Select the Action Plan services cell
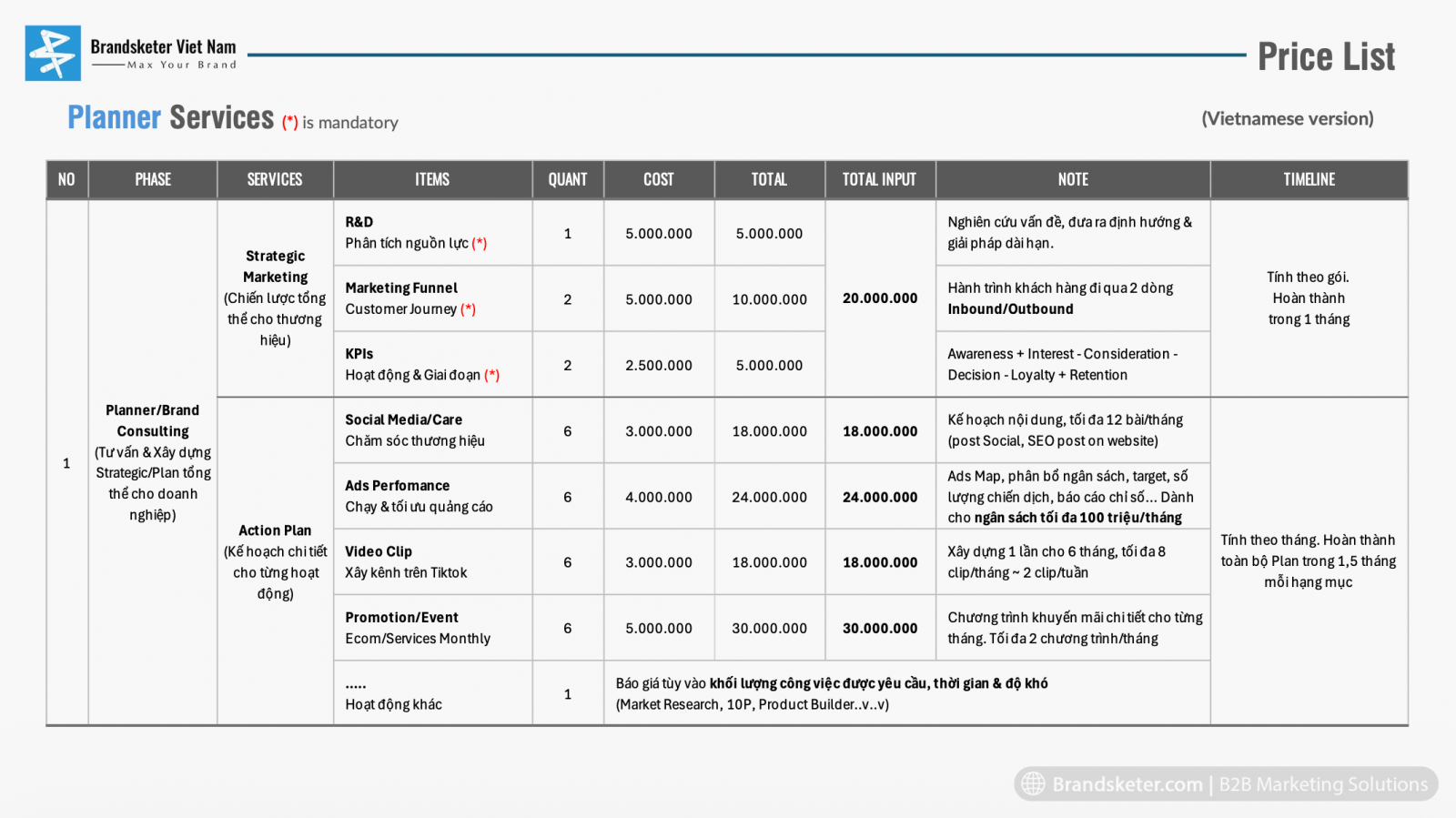The height and width of the screenshot is (818, 1456). pyautogui.click(x=275, y=561)
